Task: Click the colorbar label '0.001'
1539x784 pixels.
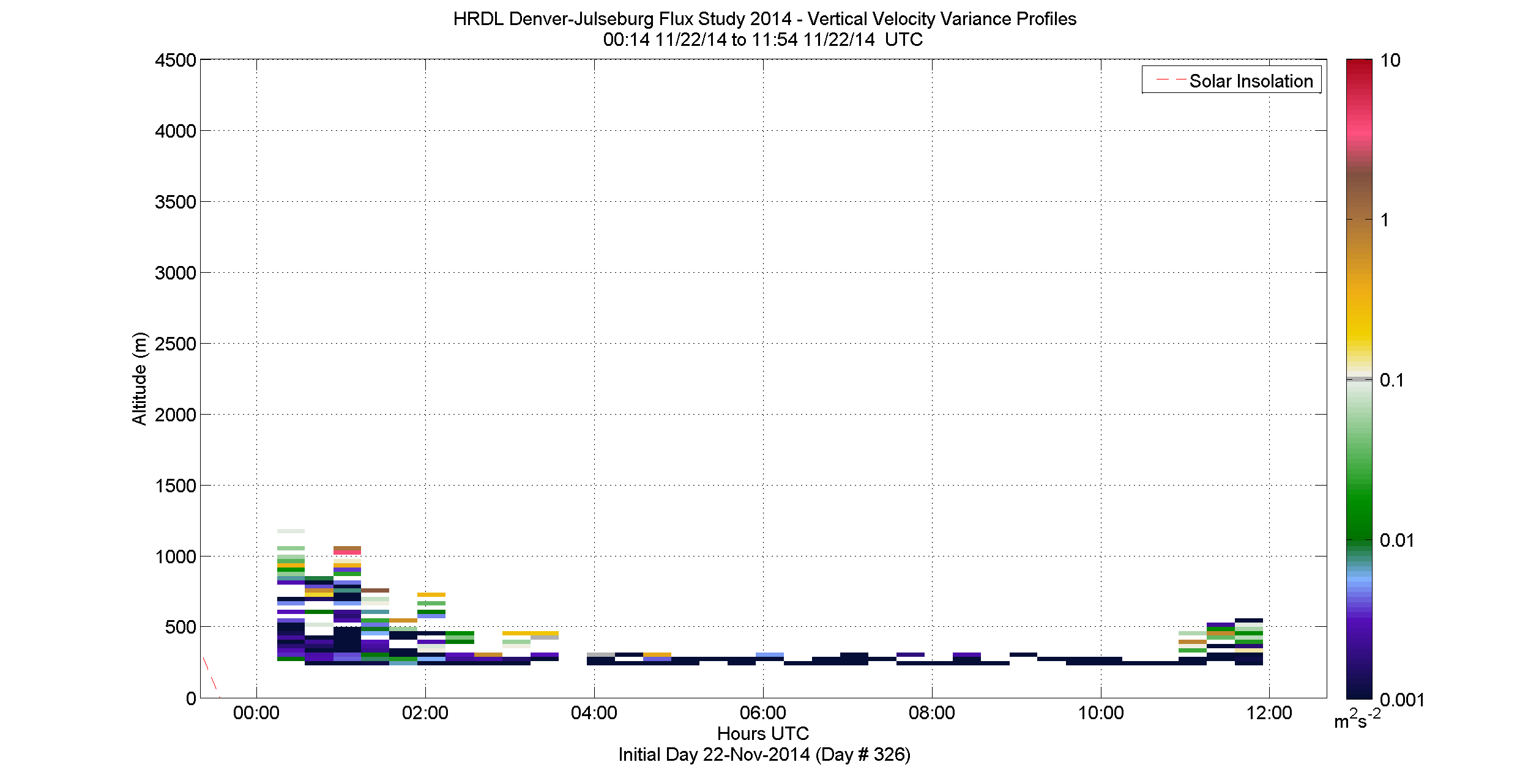Action: [x=1403, y=700]
